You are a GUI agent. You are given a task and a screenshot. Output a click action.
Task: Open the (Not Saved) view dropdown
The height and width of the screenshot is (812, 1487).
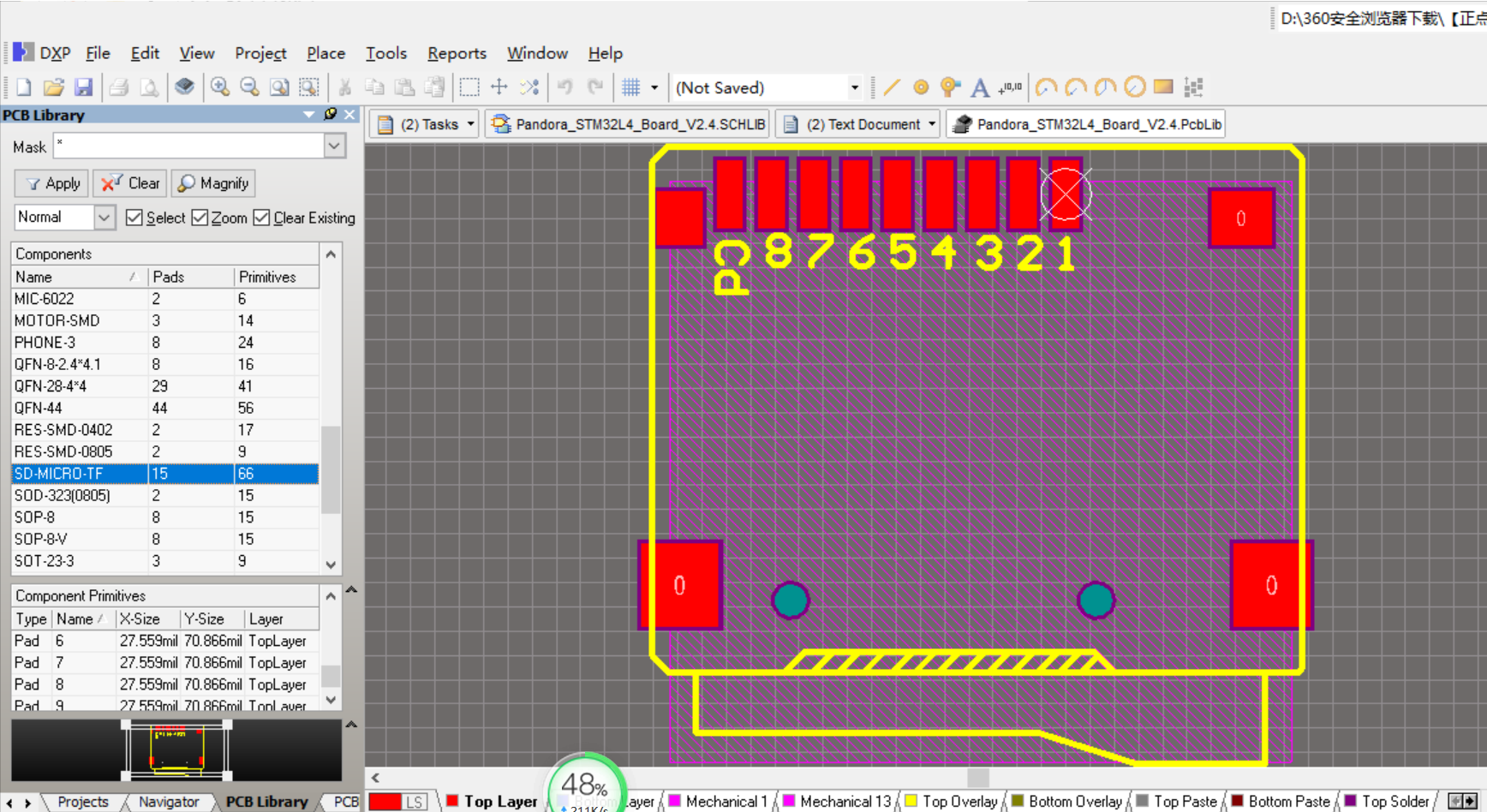pyautogui.click(x=854, y=87)
